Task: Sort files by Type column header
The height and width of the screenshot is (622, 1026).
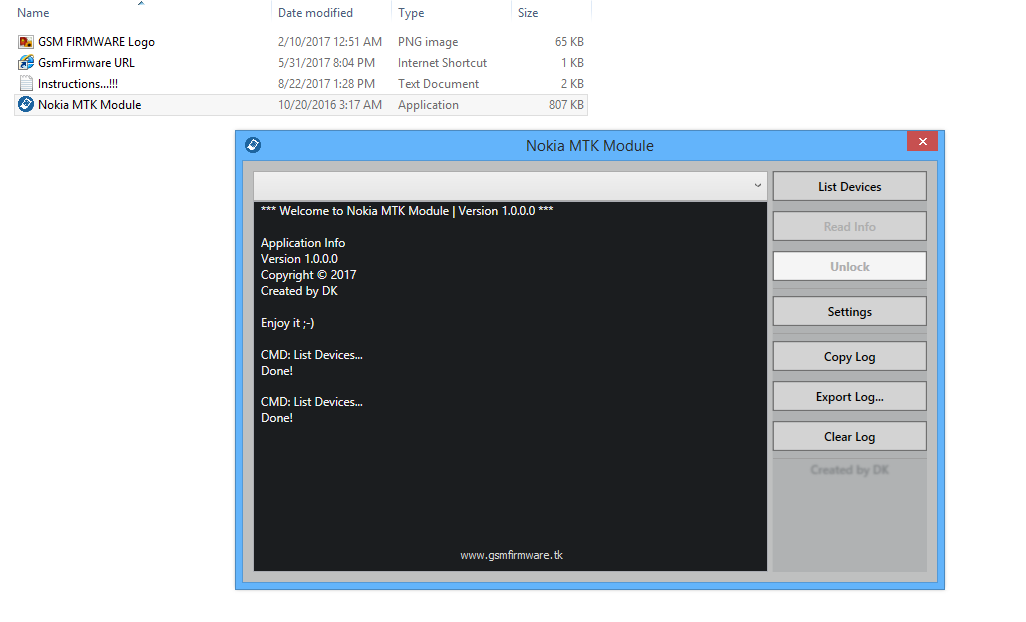Action: pos(411,12)
